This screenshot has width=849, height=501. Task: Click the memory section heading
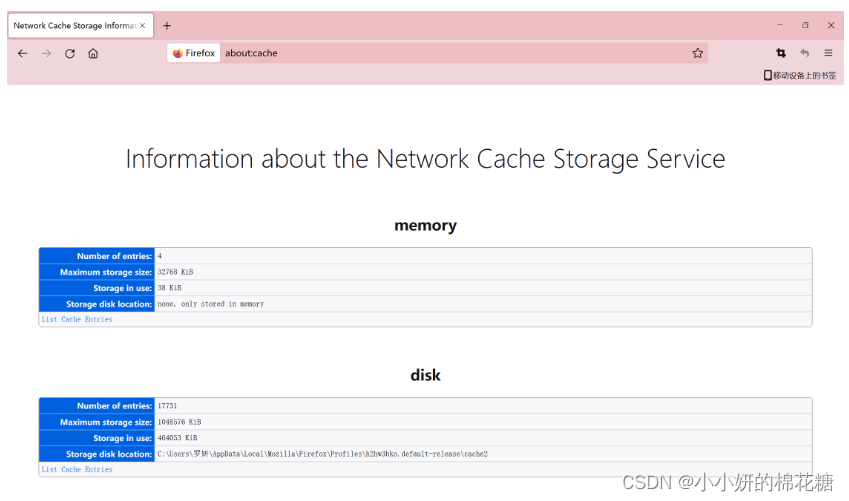425,226
